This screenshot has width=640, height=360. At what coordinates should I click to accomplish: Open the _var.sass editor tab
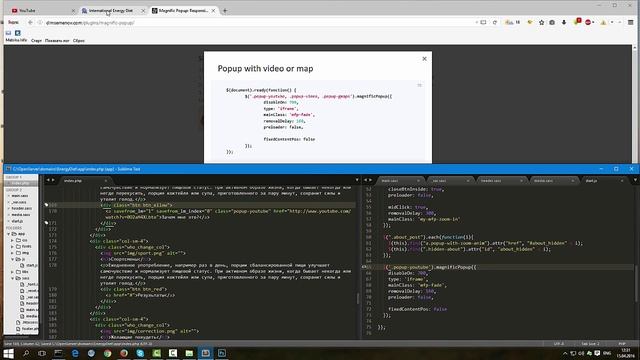(x=450, y=180)
